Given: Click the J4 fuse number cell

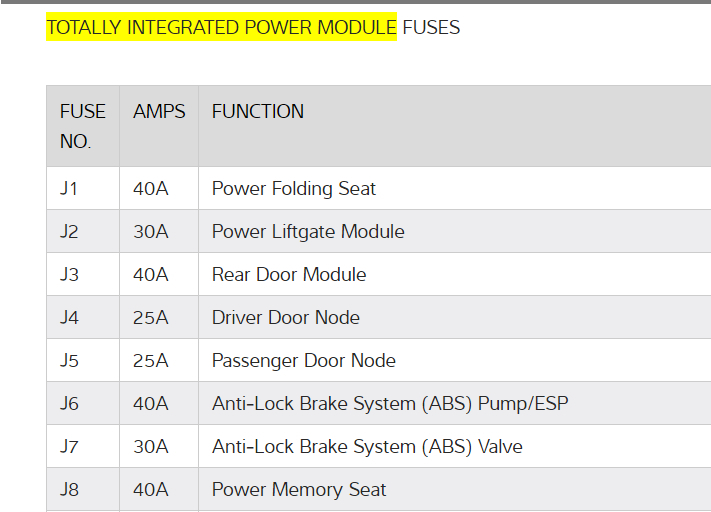Looking at the screenshot, I should tap(69, 317).
